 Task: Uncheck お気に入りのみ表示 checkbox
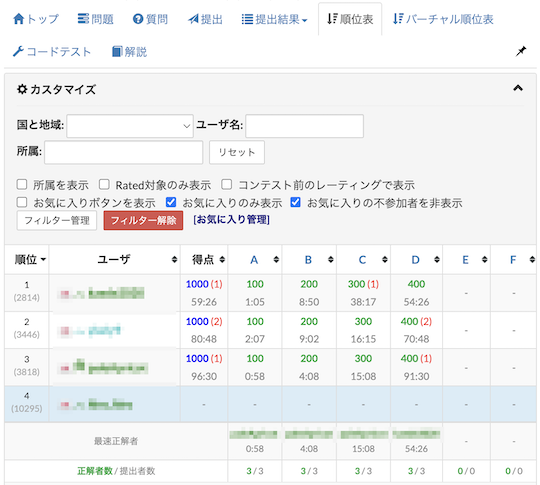(171, 202)
